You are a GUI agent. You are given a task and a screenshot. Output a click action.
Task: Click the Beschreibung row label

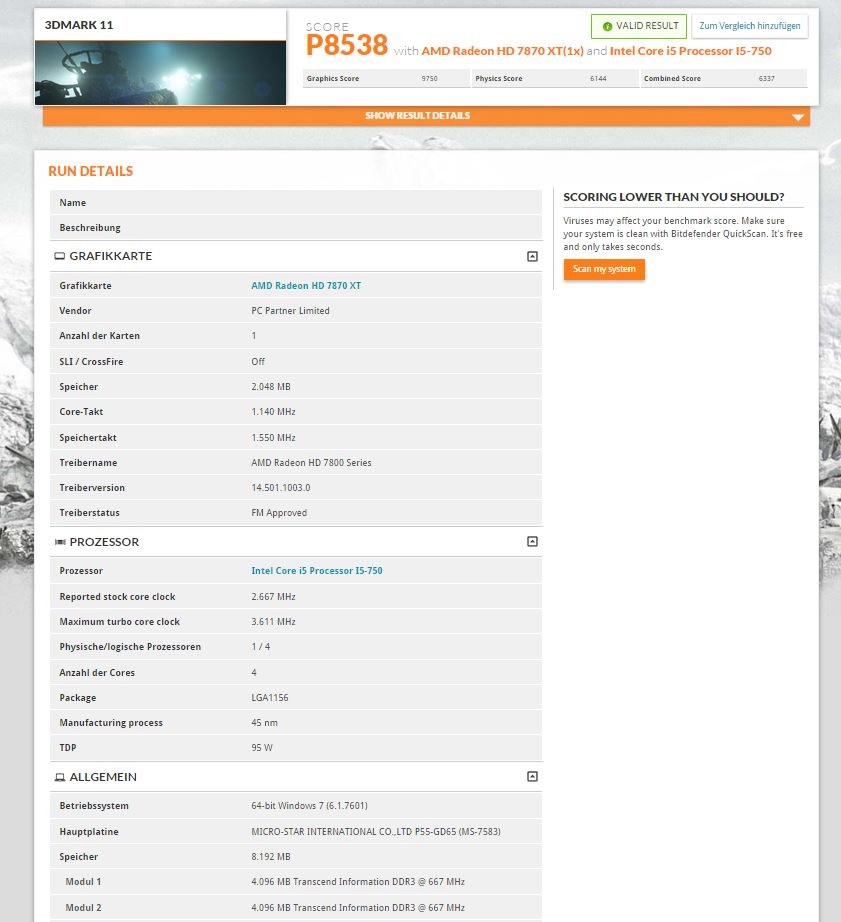coord(90,228)
